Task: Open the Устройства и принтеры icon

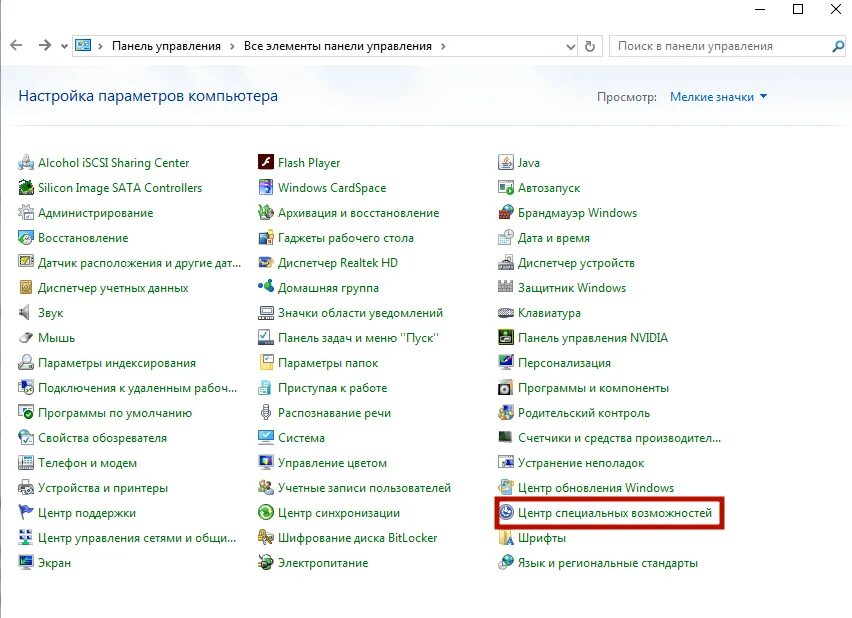Action: 26,488
